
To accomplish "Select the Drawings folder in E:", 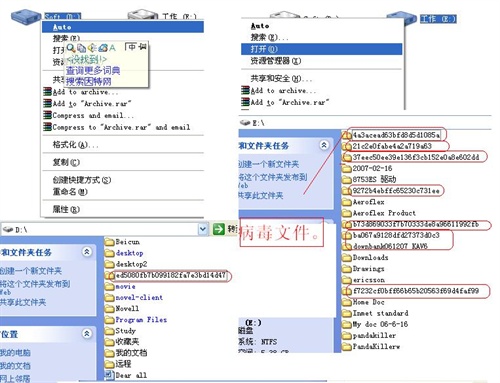I will pyautogui.click(x=368, y=269).
